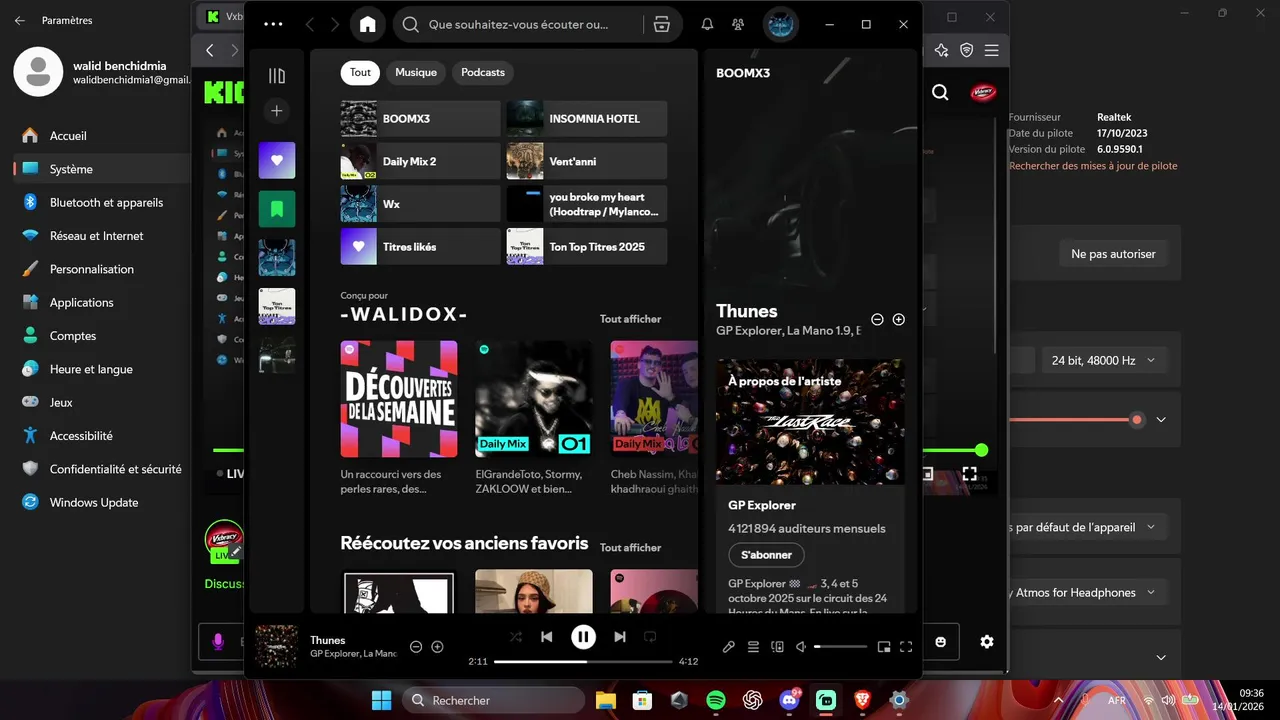The height and width of the screenshot is (720, 1280).
Task: Click the plus icon beside Thunes in right panel
Action: pyautogui.click(x=898, y=319)
